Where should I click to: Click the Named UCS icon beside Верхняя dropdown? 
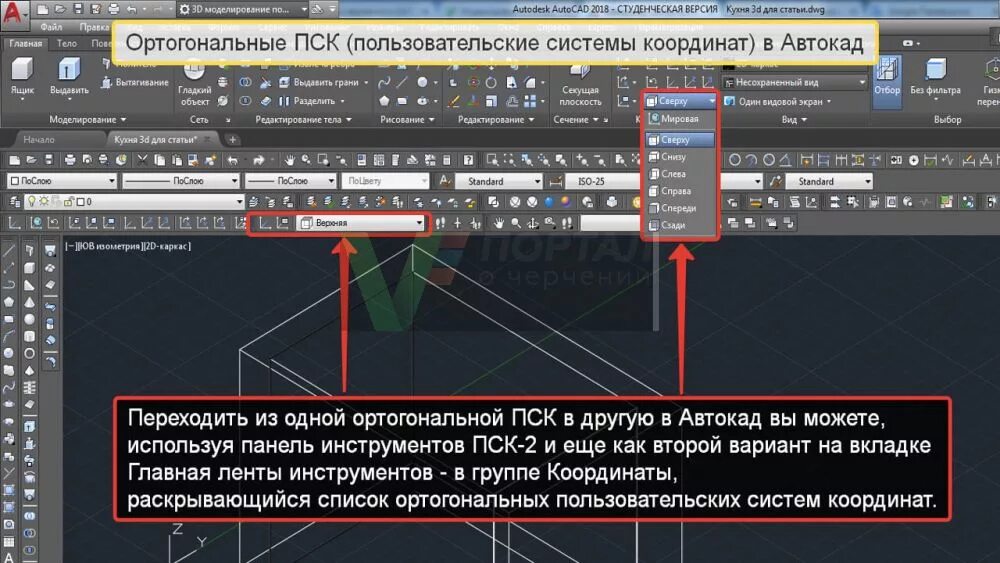click(x=283, y=223)
